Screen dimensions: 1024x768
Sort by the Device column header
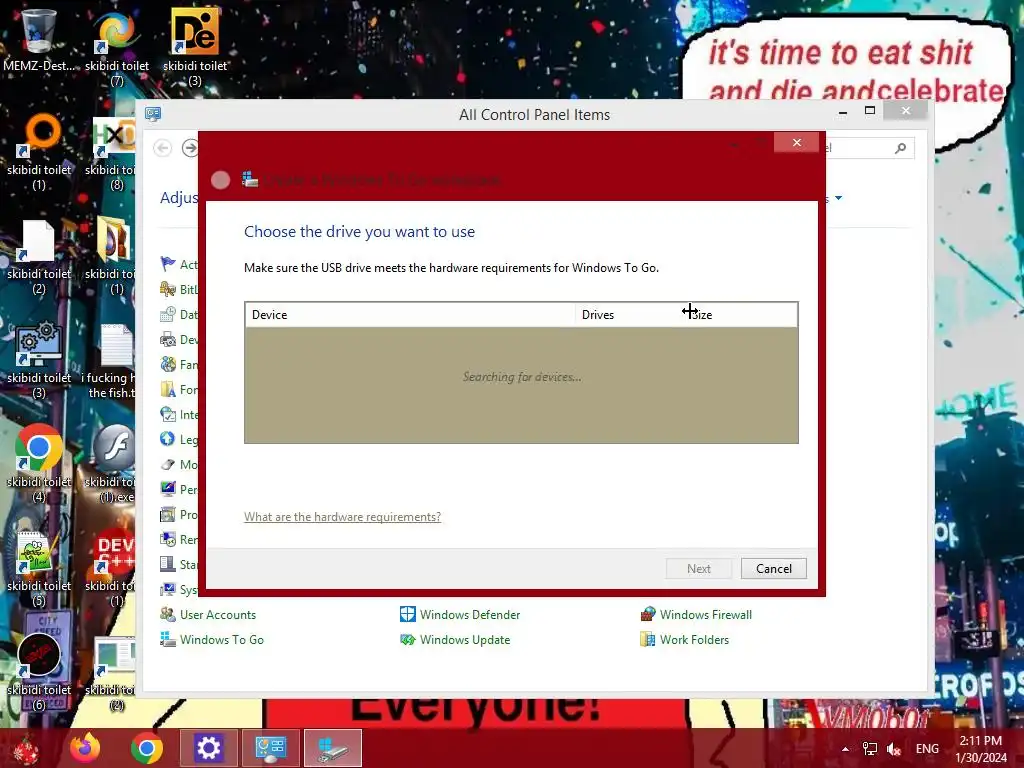[410, 315]
